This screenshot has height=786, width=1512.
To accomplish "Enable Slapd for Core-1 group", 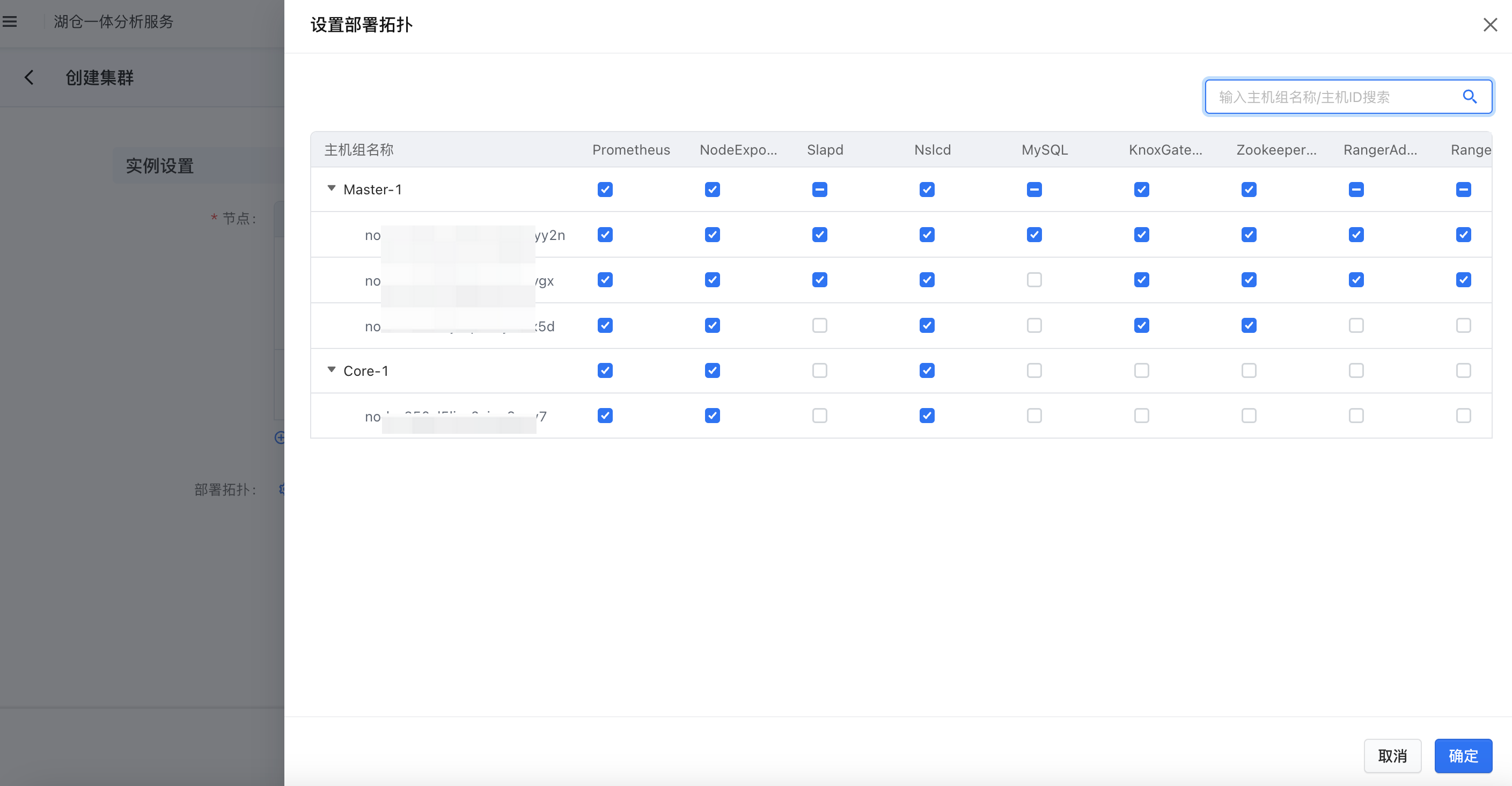I will 820,370.
